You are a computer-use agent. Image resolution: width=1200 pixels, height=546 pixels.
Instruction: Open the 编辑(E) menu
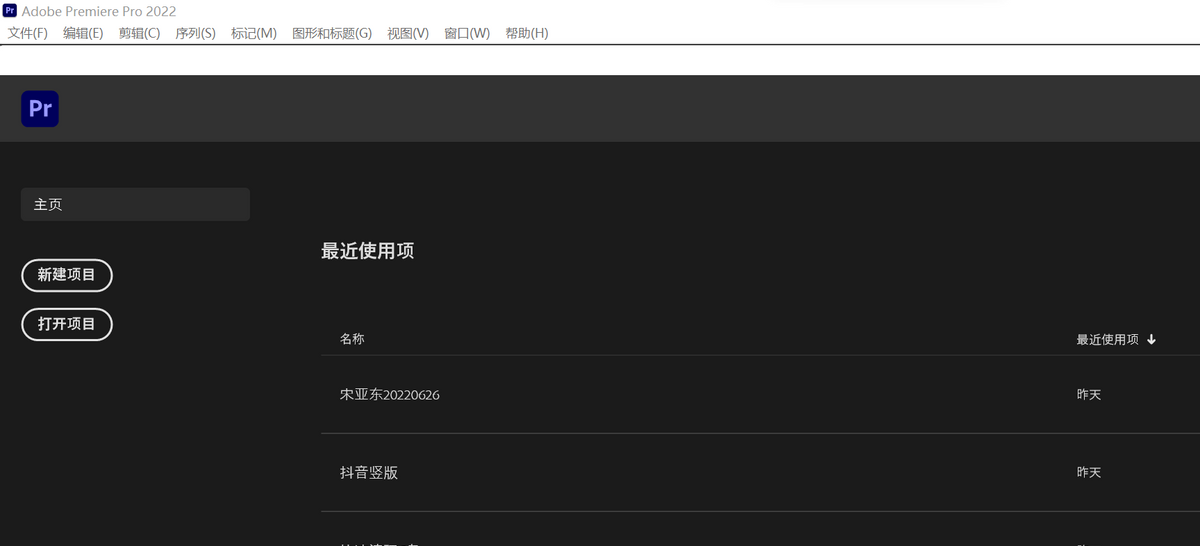tap(83, 33)
